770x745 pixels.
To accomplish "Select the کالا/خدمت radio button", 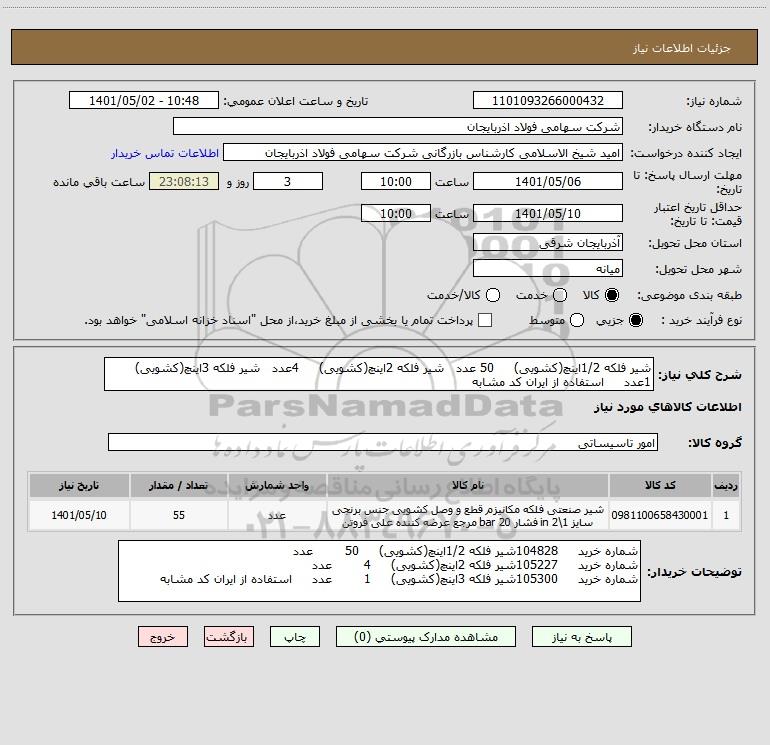I will point(493,295).
